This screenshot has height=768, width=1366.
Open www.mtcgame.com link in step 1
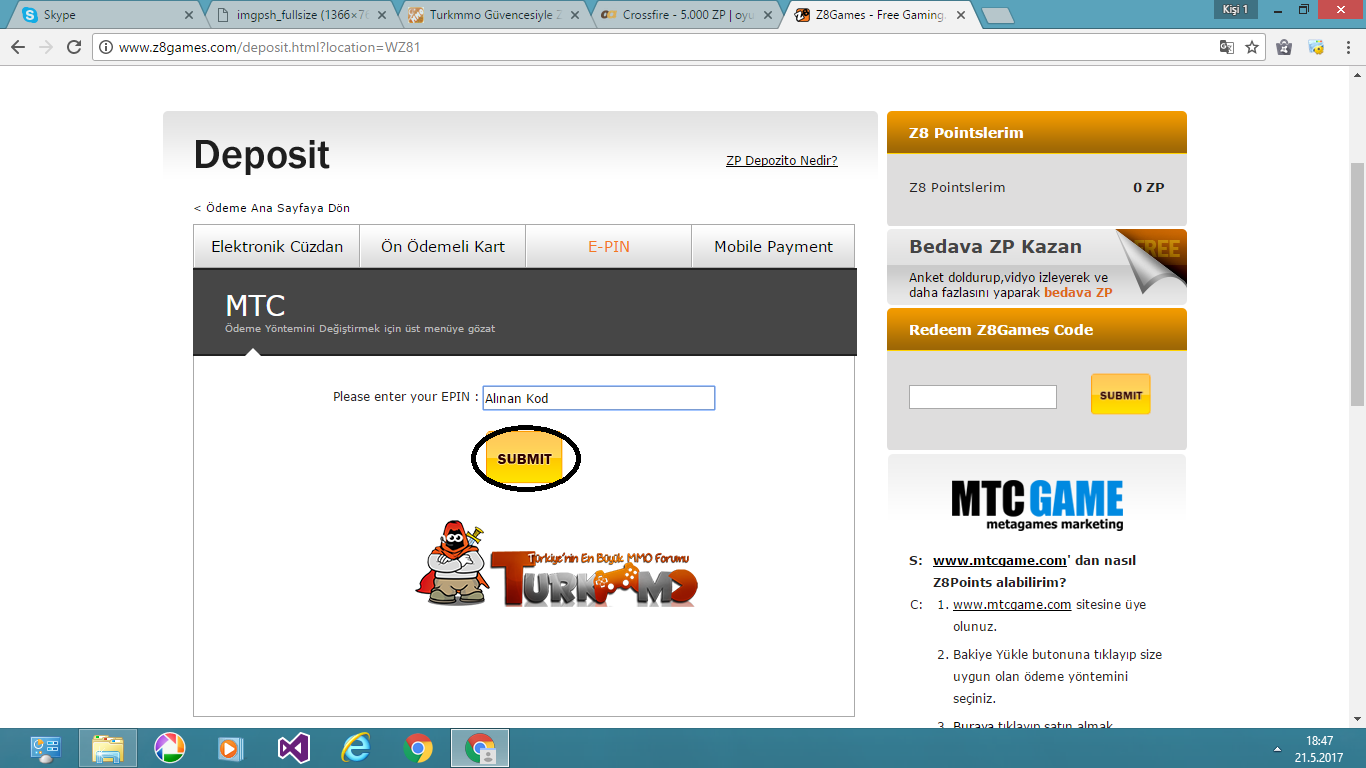(1012, 604)
